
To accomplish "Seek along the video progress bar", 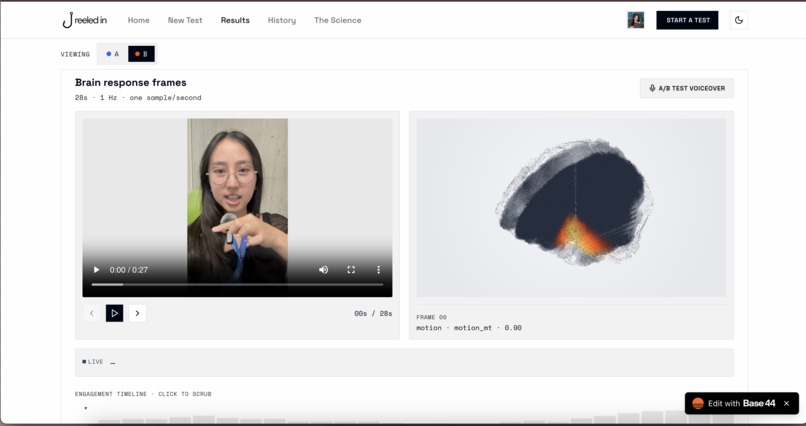I will (x=237, y=284).
